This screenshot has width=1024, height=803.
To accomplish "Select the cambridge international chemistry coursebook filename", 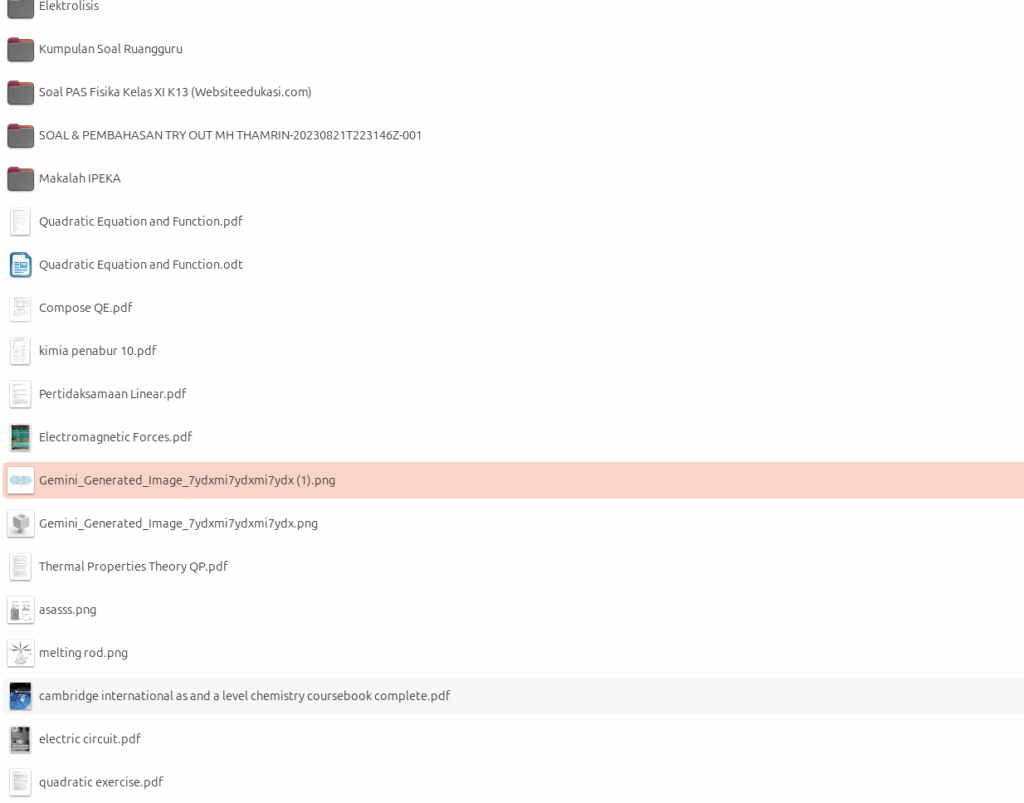I will [244, 696].
